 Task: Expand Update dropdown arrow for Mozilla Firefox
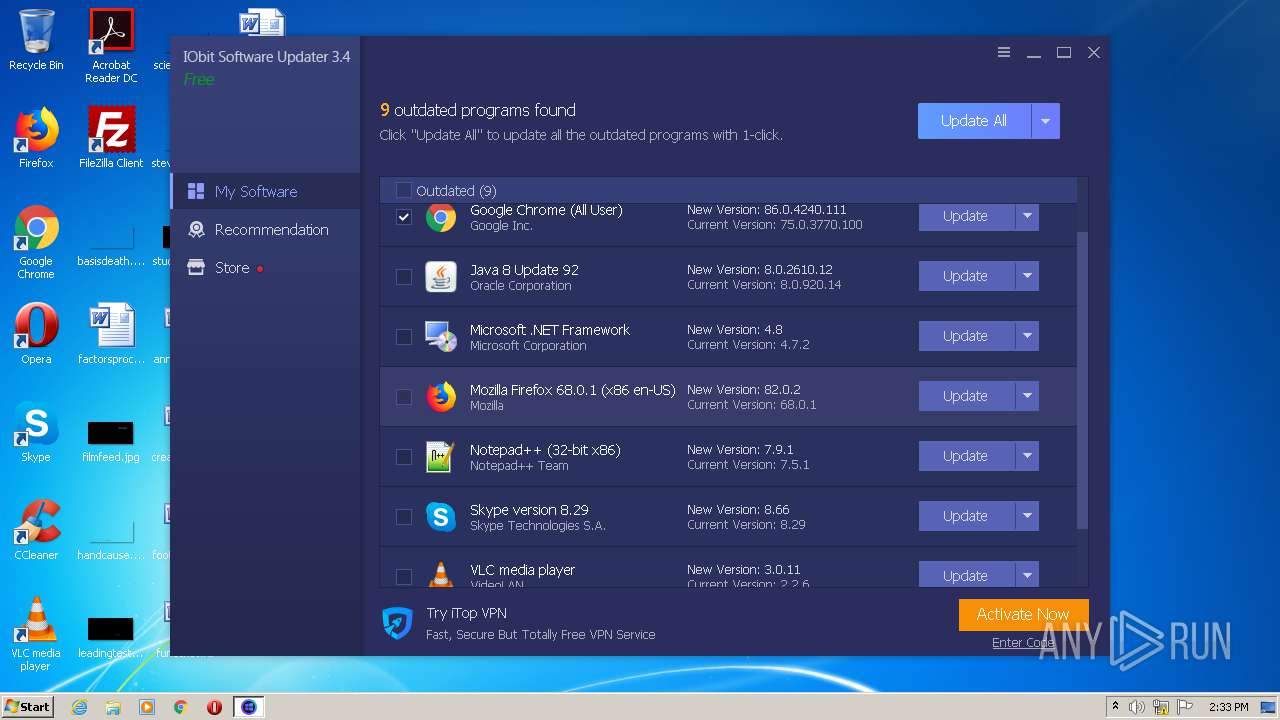click(1027, 396)
